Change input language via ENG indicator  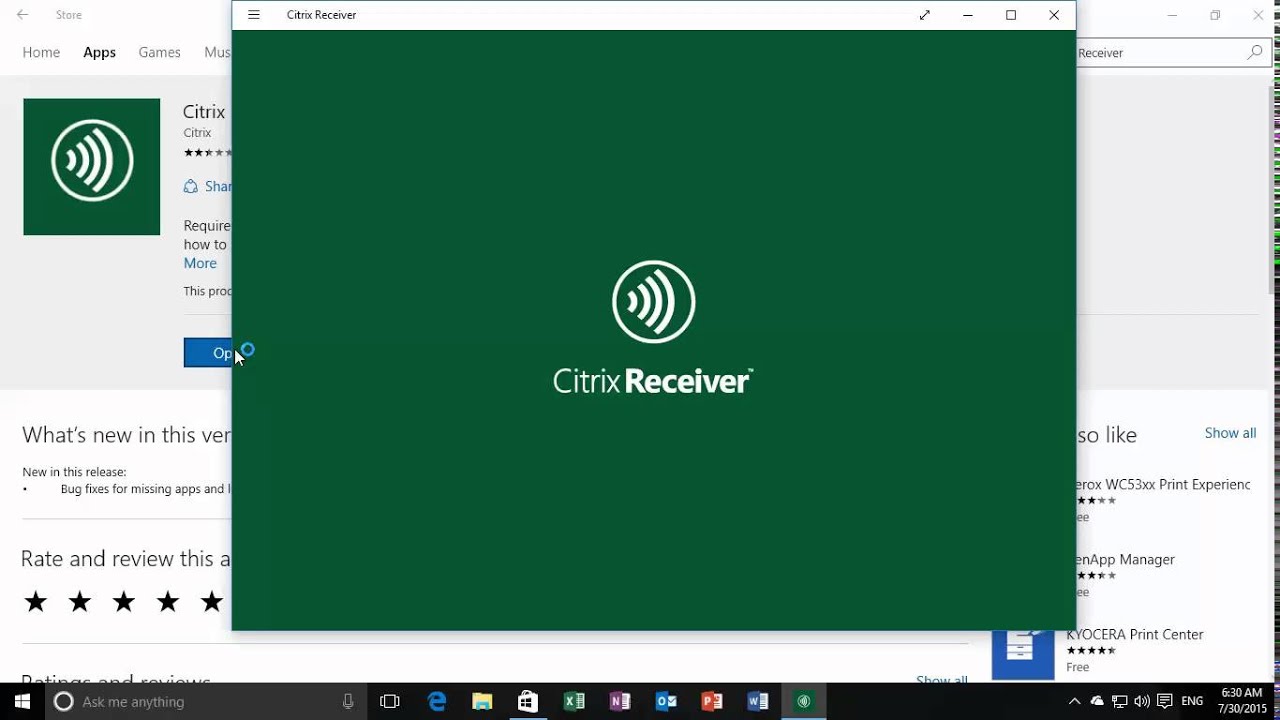click(1192, 701)
